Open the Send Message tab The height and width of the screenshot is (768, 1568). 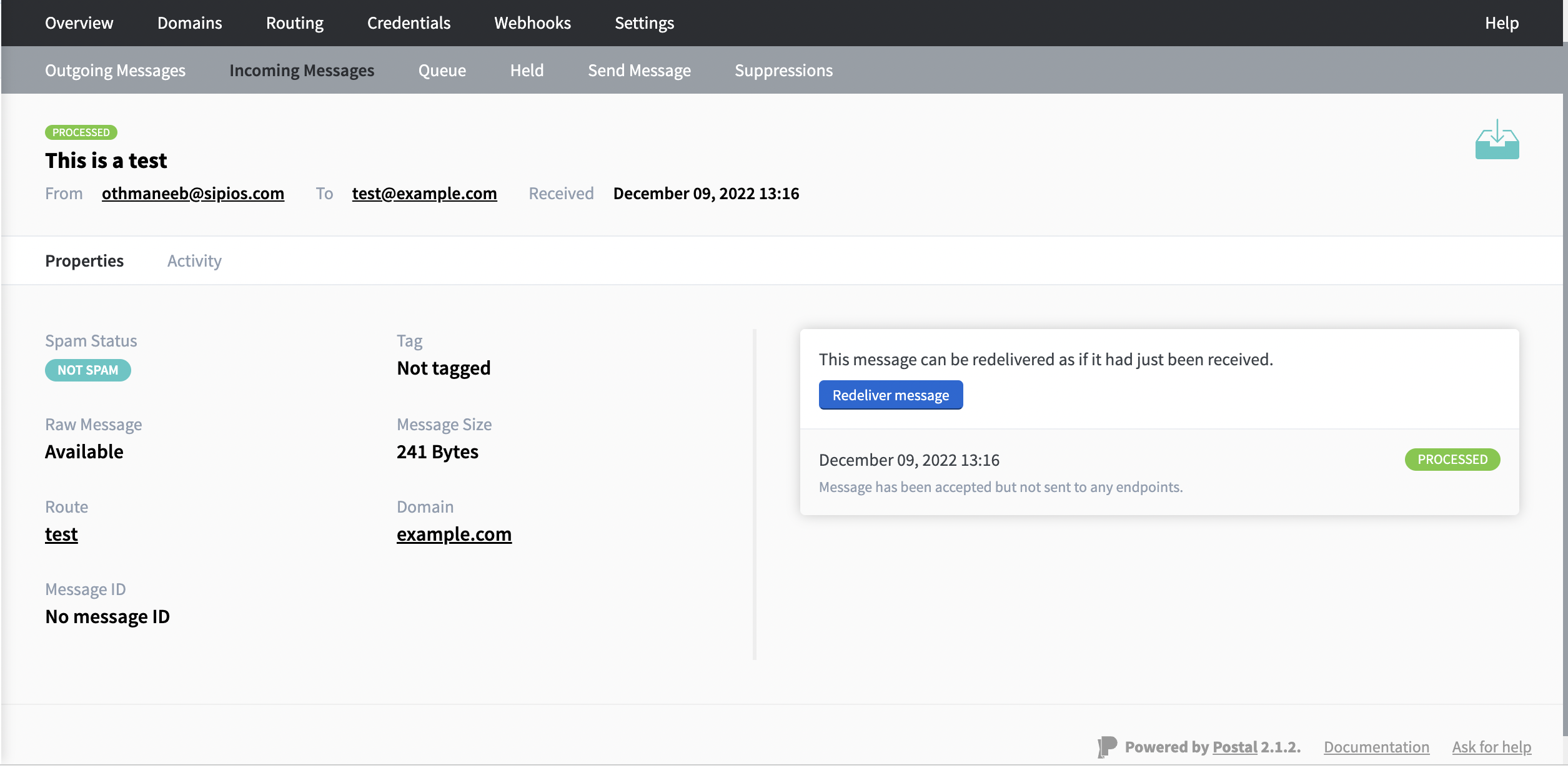(x=639, y=70)
